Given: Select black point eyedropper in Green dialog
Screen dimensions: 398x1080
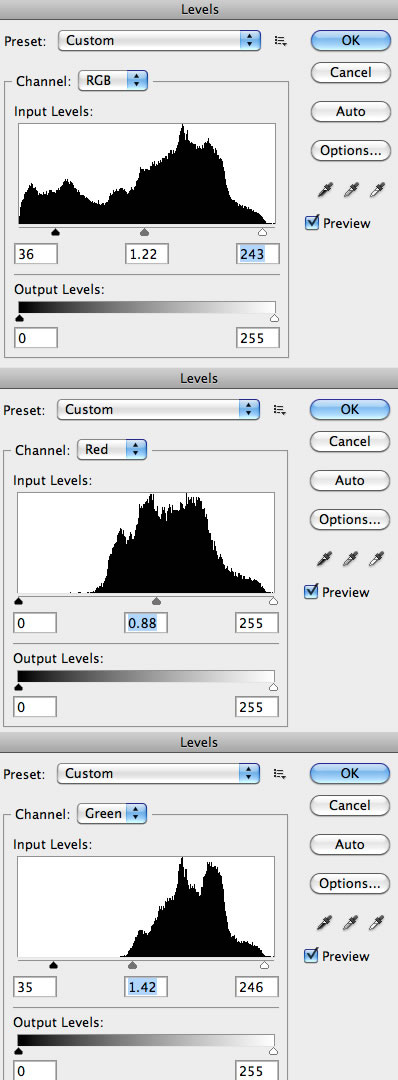Looking at the screenshot, I should (324, 922).
